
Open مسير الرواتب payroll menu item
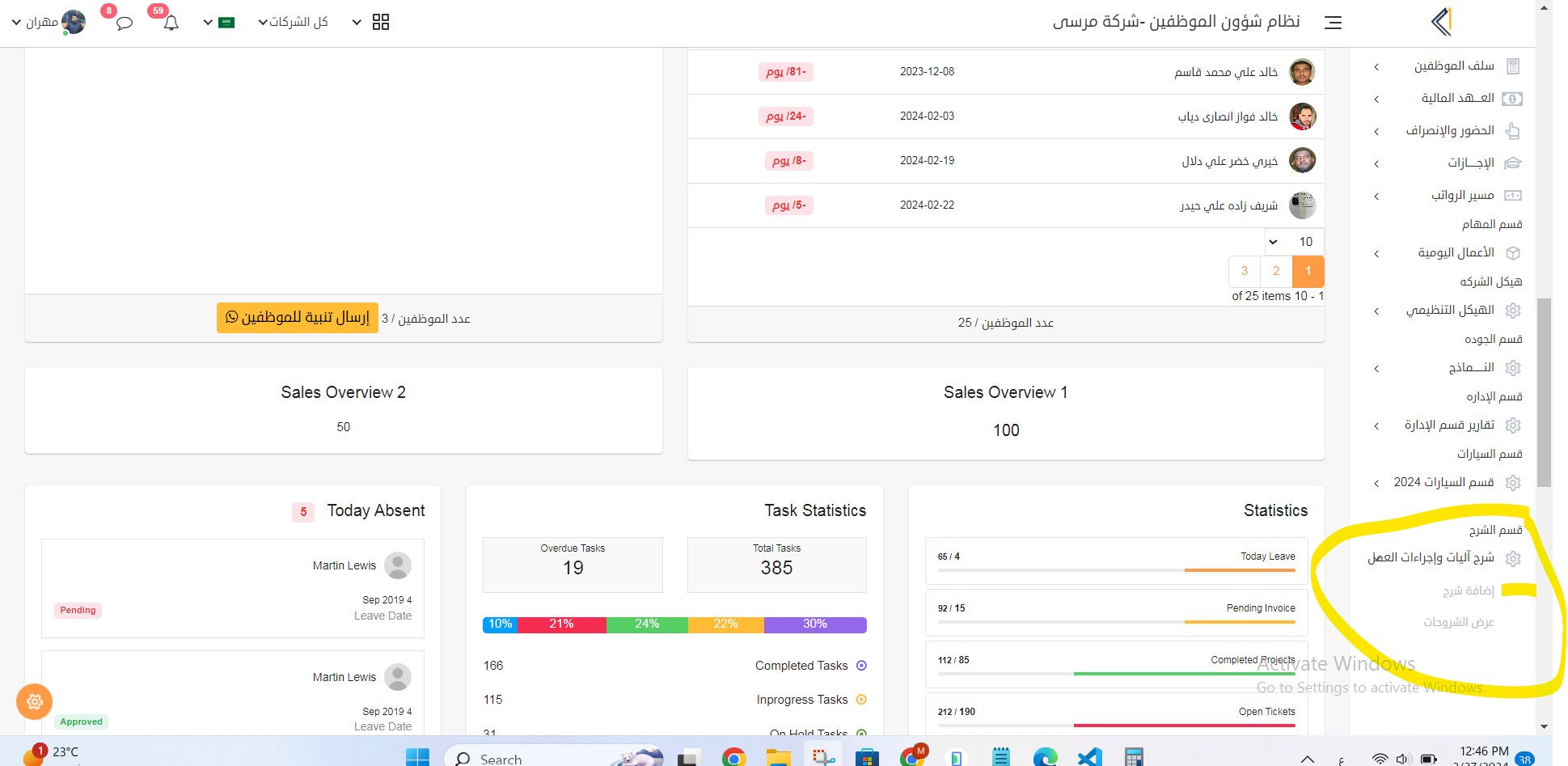(x=1462, y=195)
